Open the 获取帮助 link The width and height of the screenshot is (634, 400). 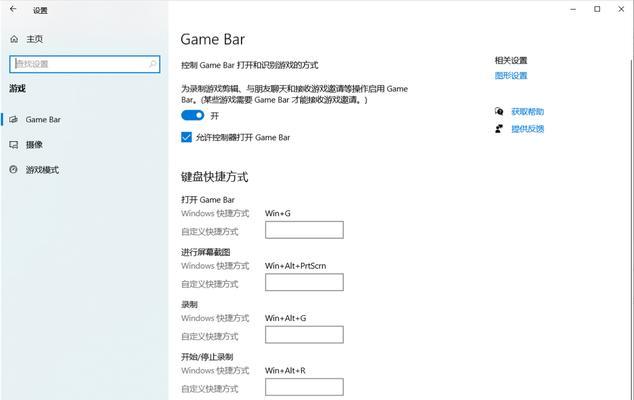pyautogui.click(x=528, y=112)
